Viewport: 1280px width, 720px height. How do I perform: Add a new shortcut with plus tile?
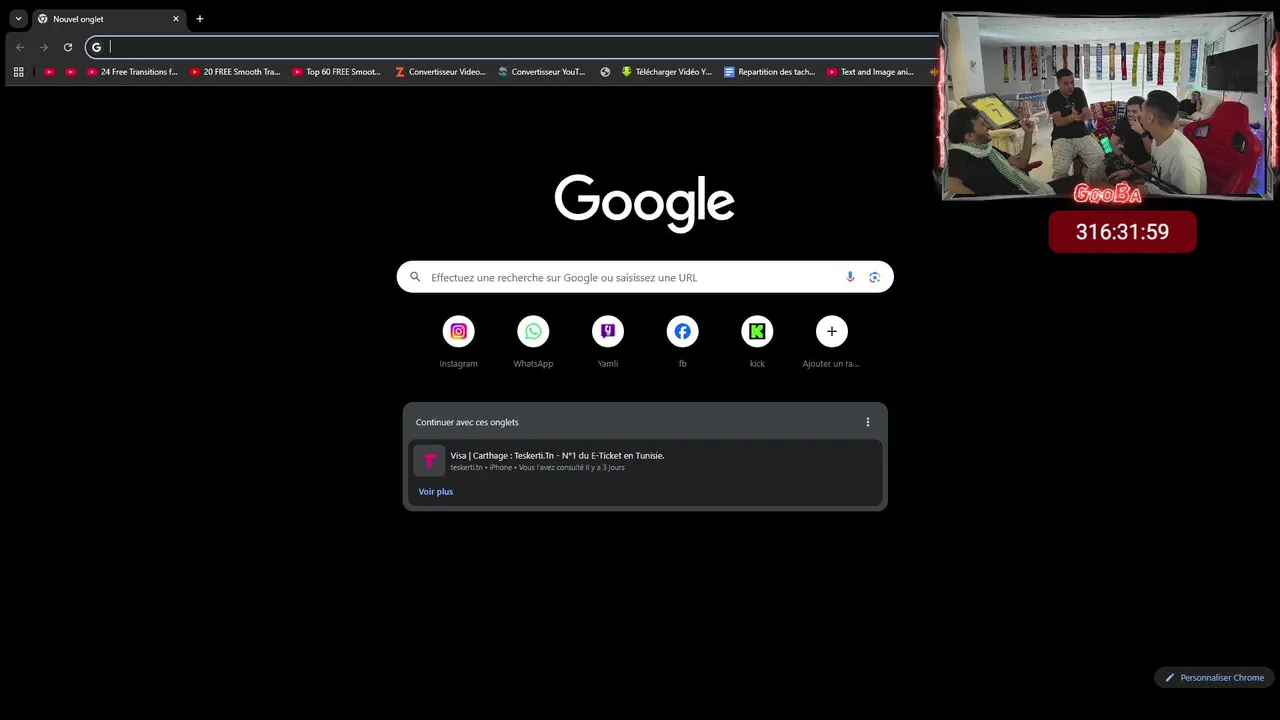(x=831, y=342)
